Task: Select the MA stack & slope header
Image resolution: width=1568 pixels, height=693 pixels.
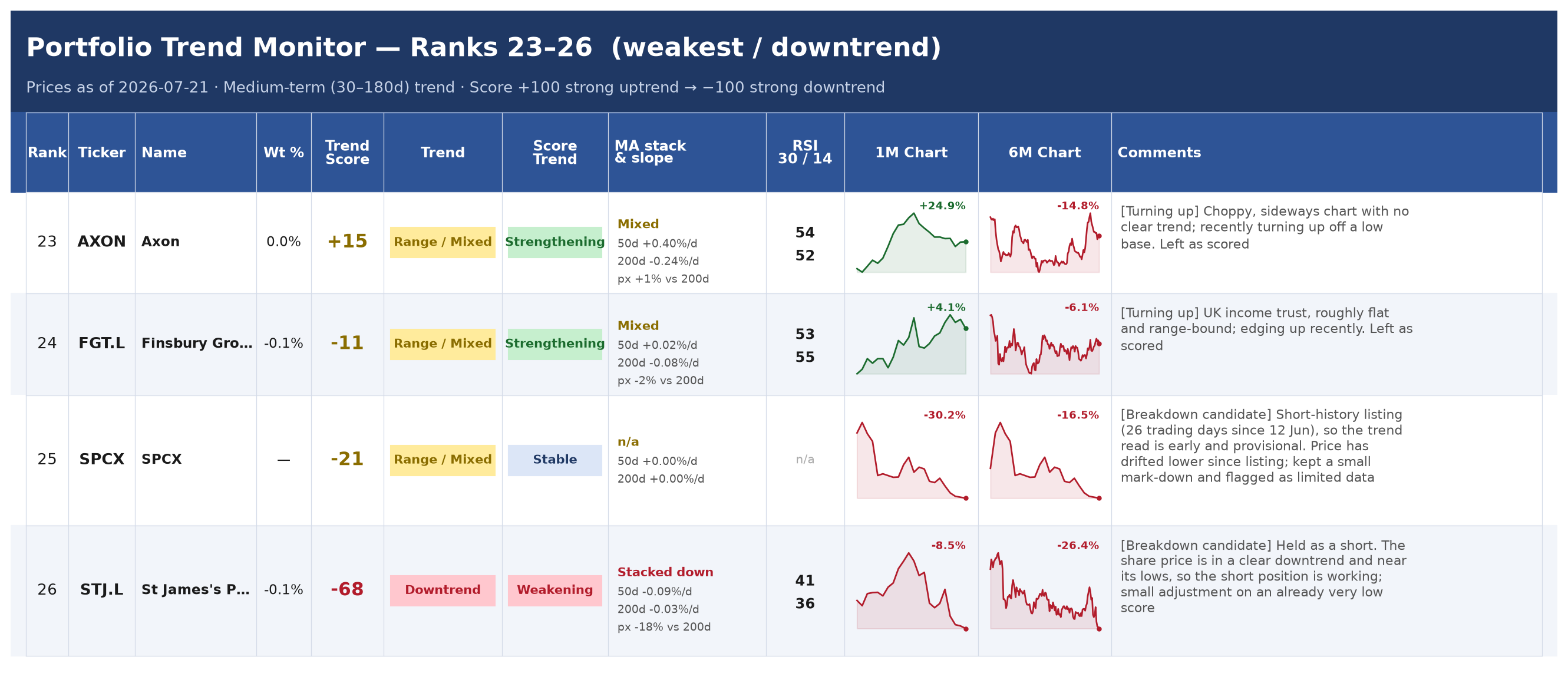Action: [x=686, y=152]
